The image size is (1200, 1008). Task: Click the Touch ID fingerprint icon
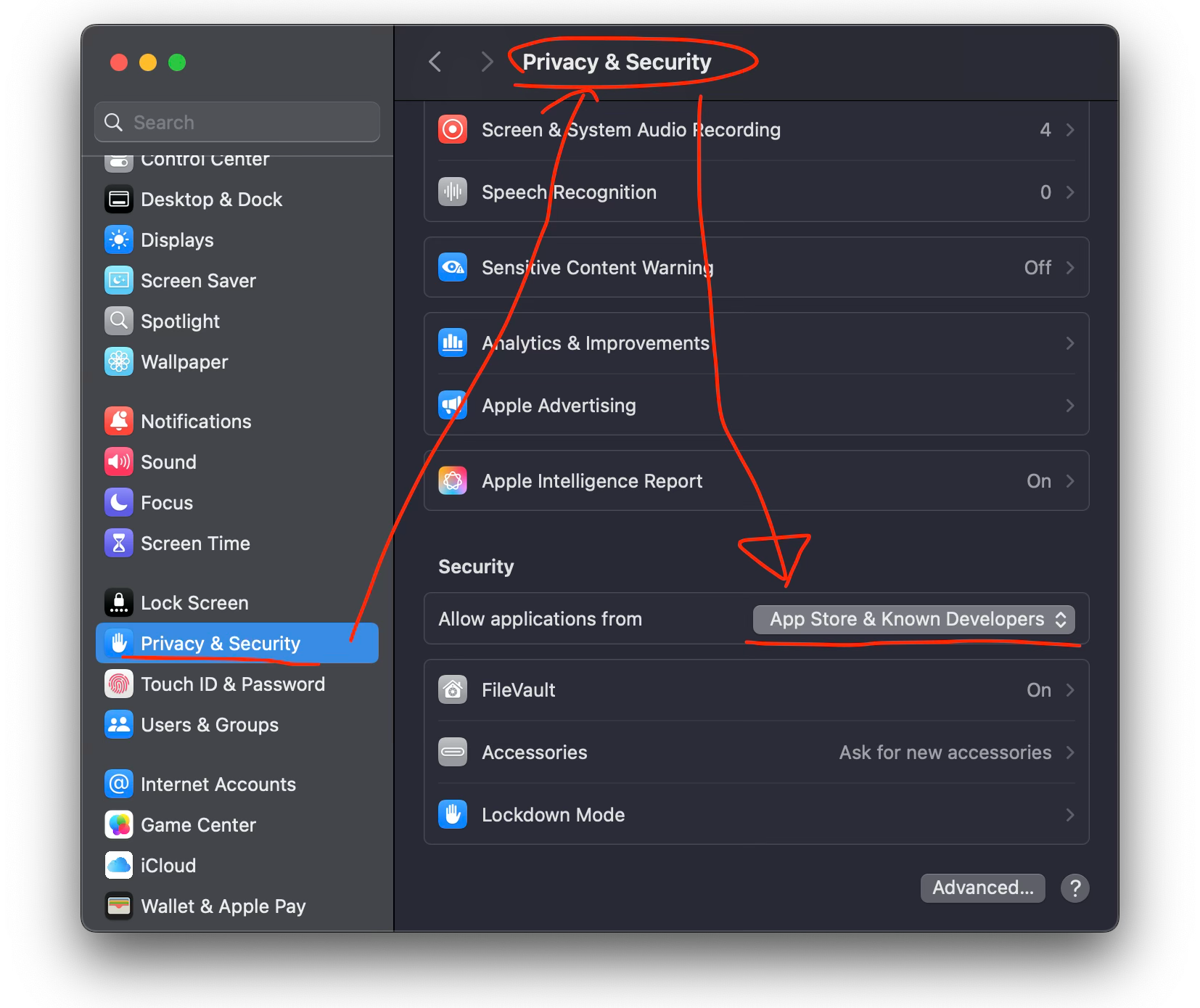click(x=119, y=684)
